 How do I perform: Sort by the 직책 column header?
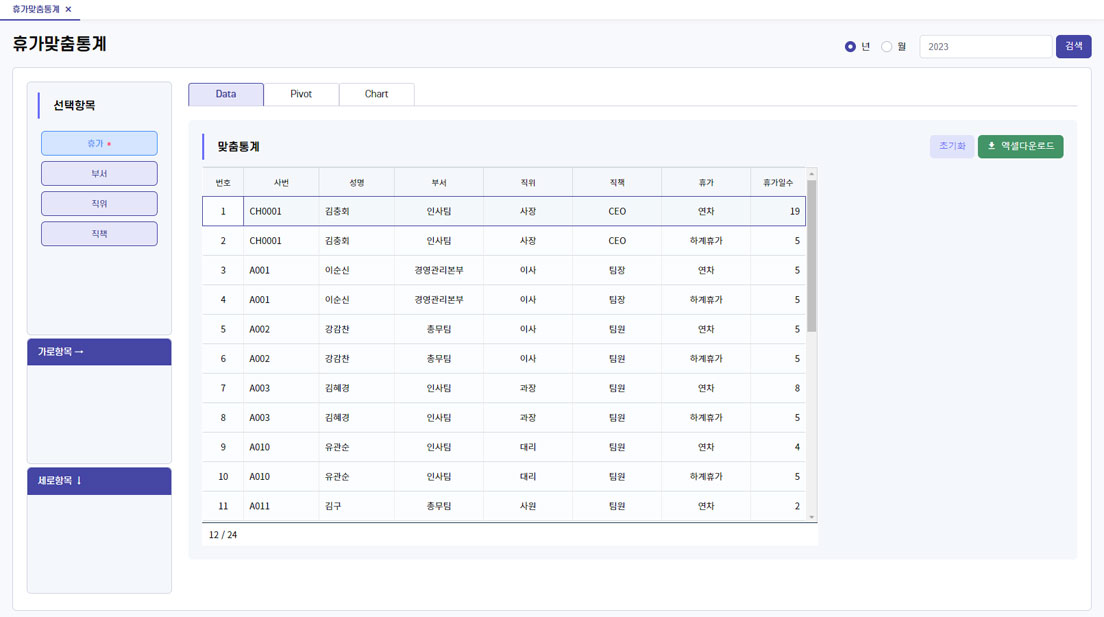pyautogui.click(x=617, y=182)
